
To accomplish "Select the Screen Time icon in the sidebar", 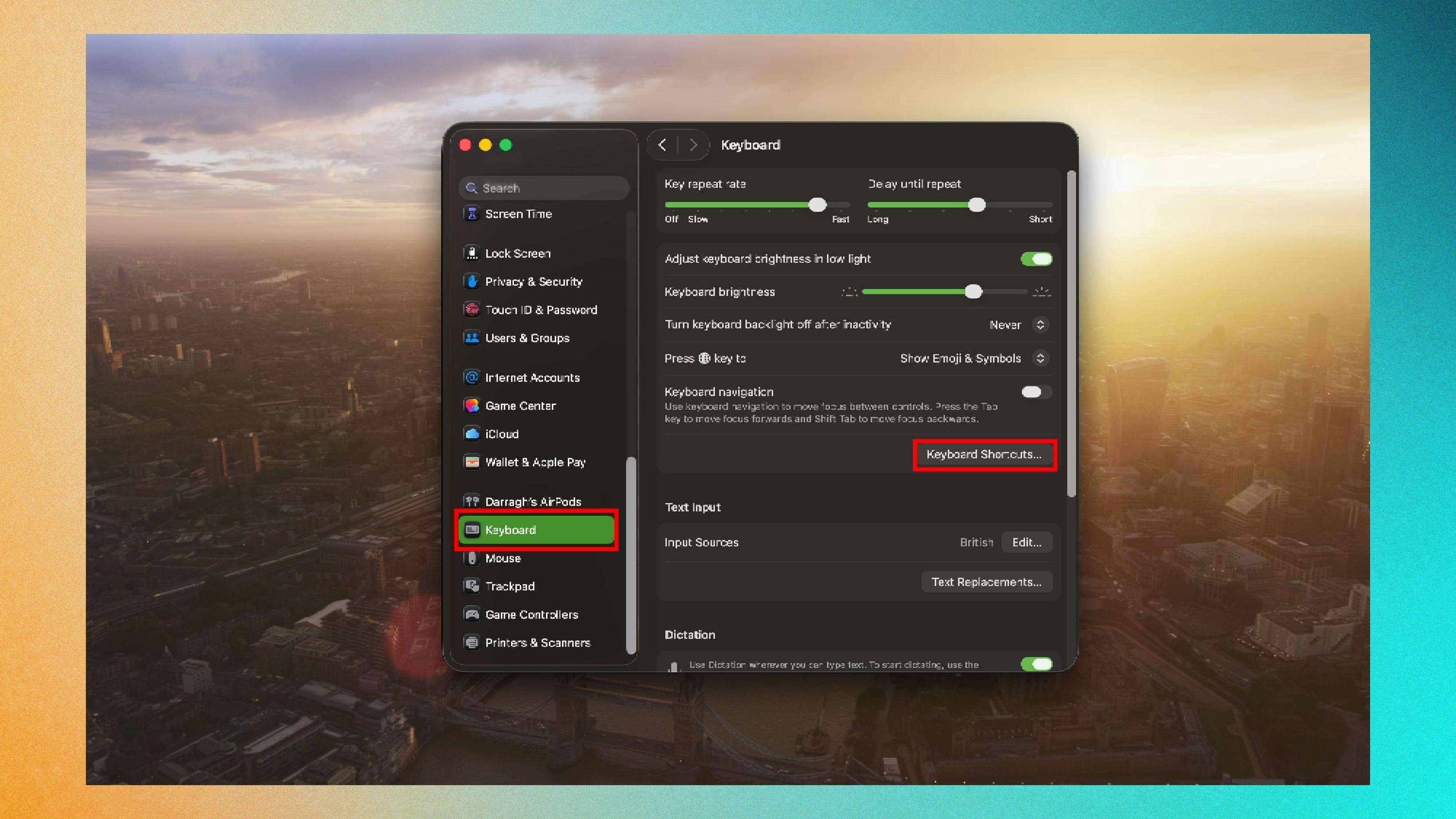I will [x=472, y=214].
